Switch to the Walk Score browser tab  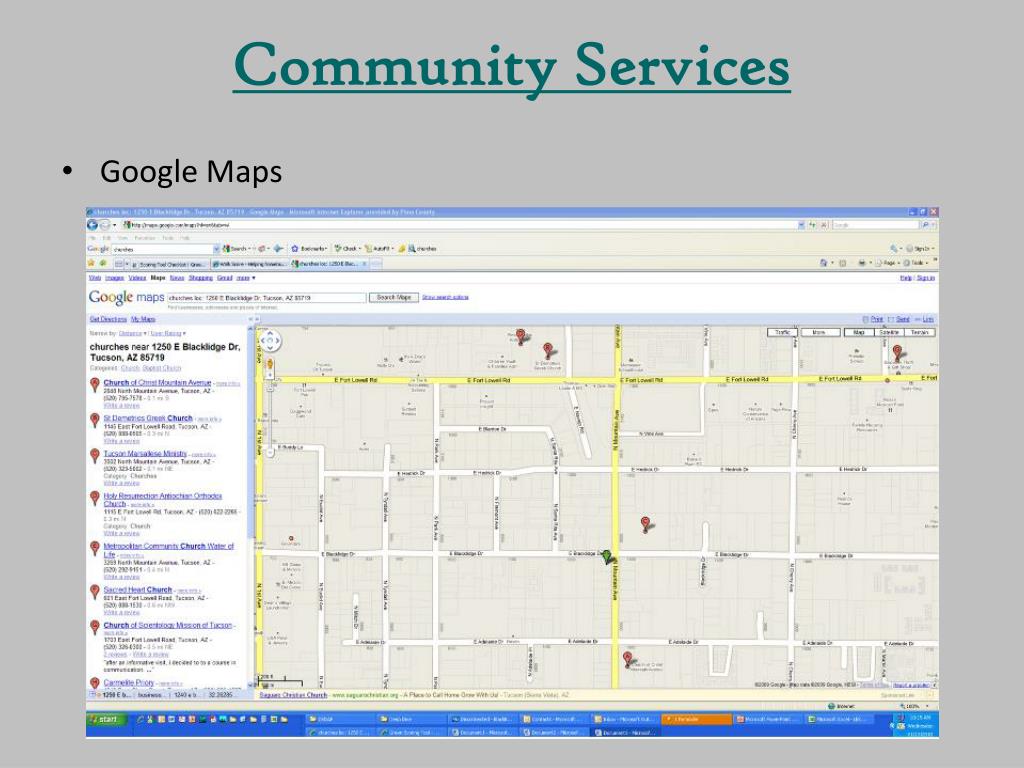(249, 264)
